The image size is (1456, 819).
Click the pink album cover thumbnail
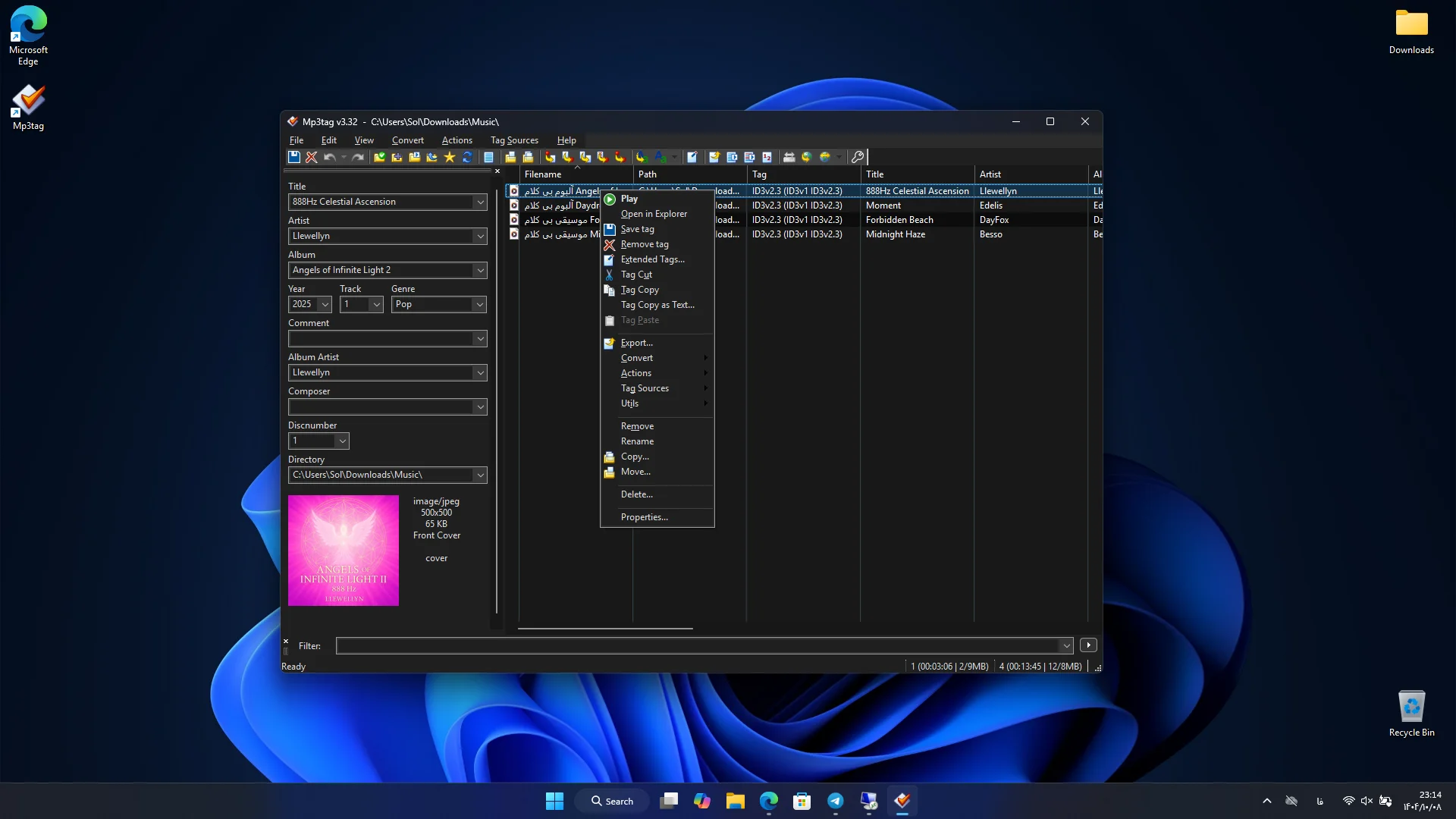coord(344,551)
